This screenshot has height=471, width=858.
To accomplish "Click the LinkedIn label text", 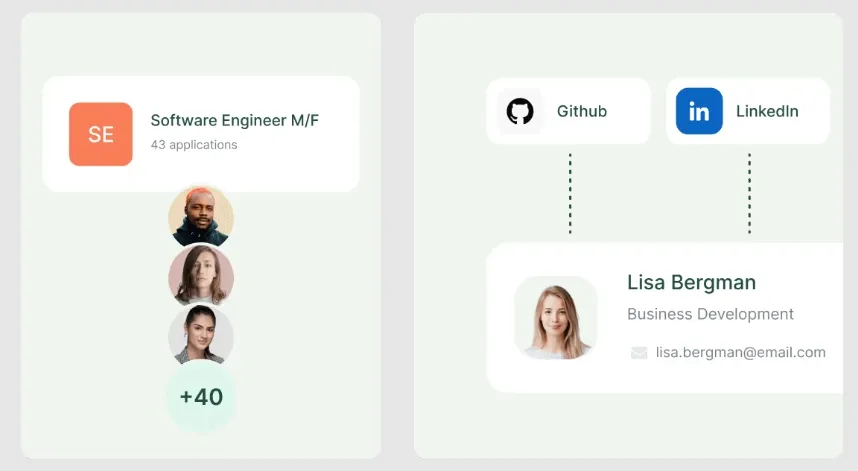I will (x=767, y=111).
